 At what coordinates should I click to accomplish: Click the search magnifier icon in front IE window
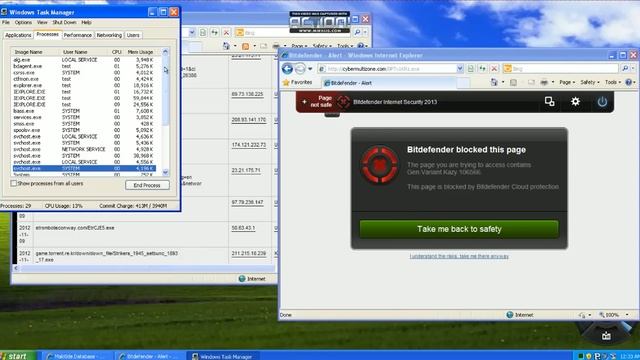tap(625, 69)
